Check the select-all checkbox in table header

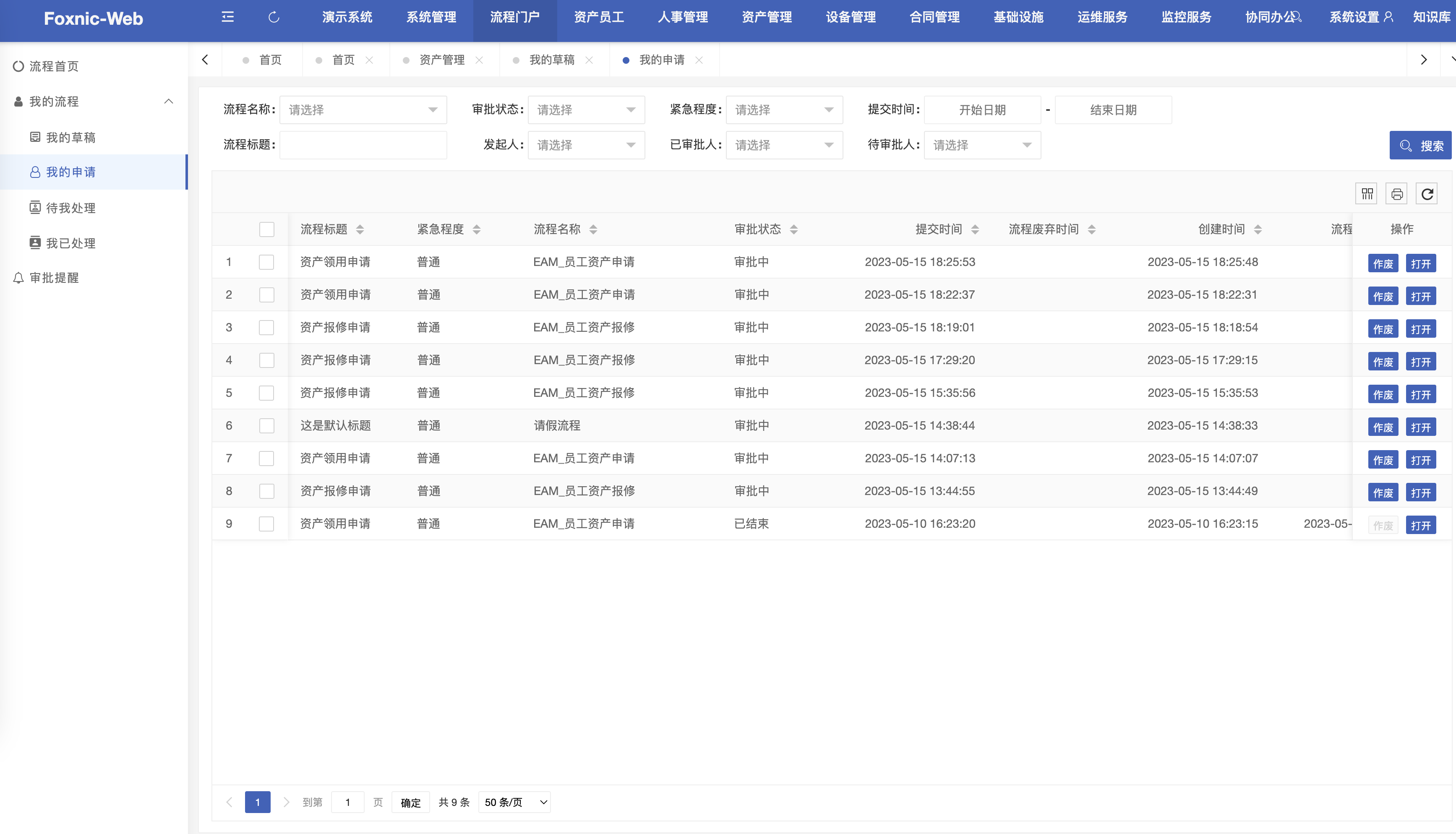click(x=266, y=229)
